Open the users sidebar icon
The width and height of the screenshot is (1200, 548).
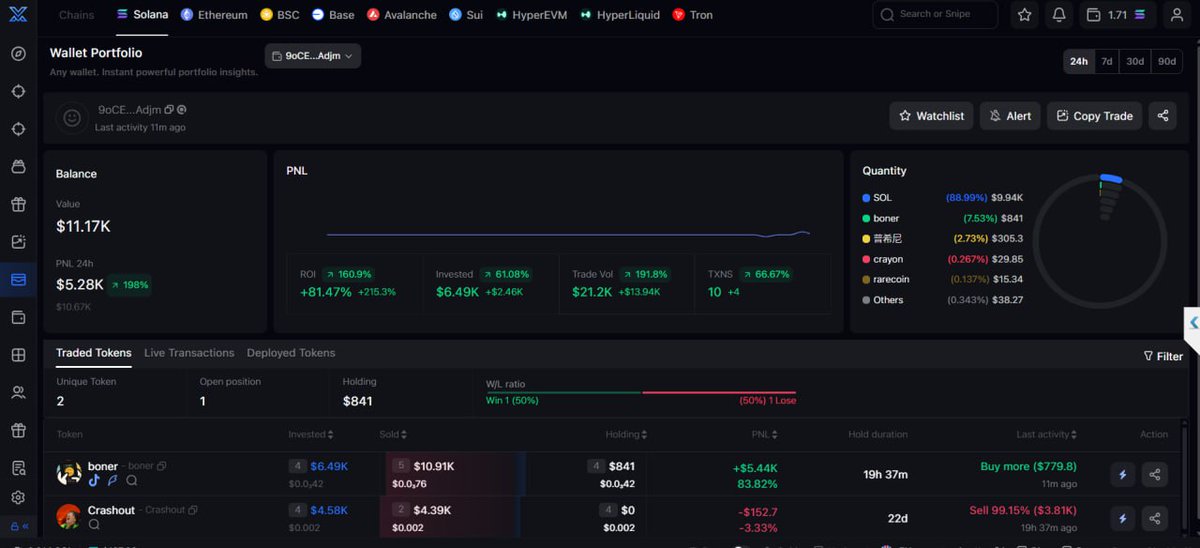(18, 393)
